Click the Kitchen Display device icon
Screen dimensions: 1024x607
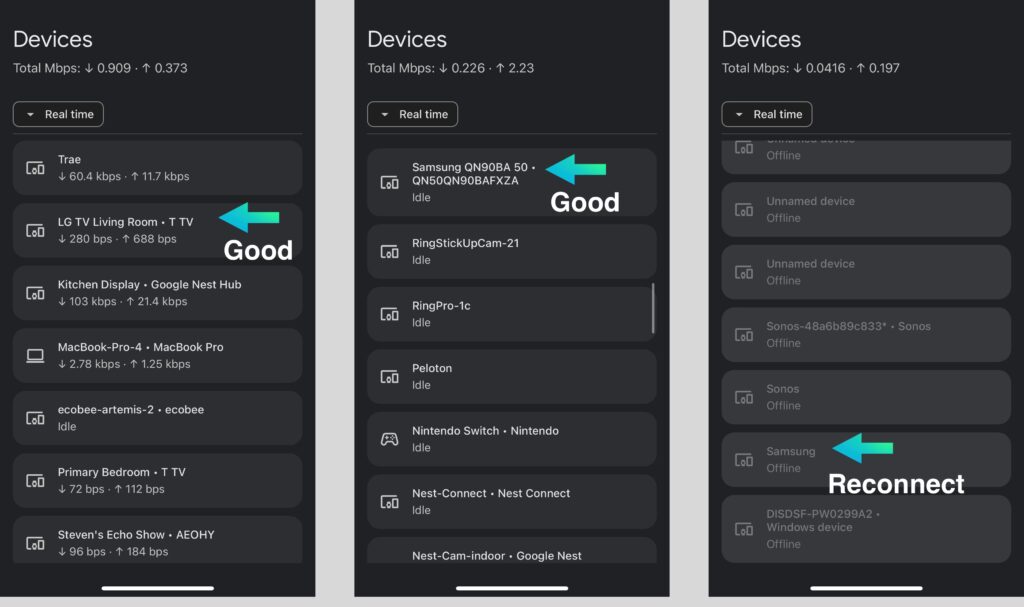point(35,293)
